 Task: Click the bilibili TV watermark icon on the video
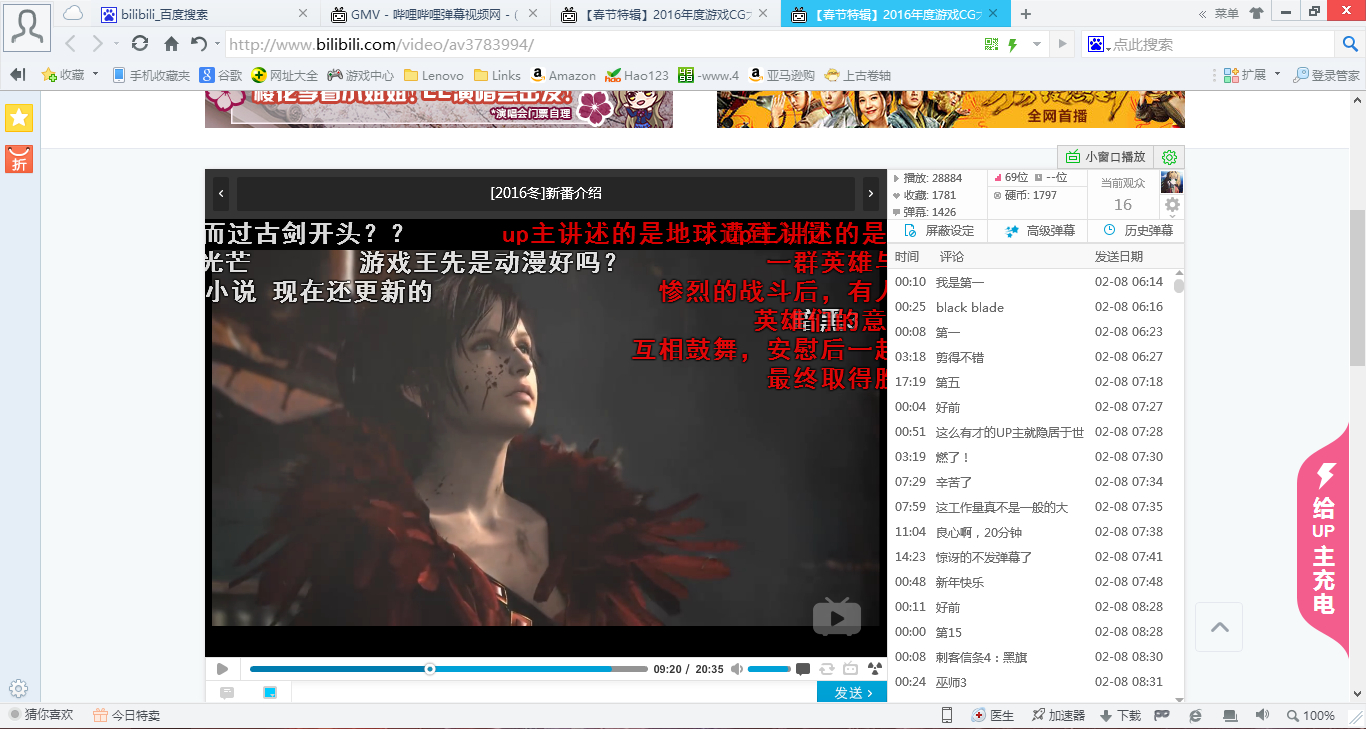[836, 617]
